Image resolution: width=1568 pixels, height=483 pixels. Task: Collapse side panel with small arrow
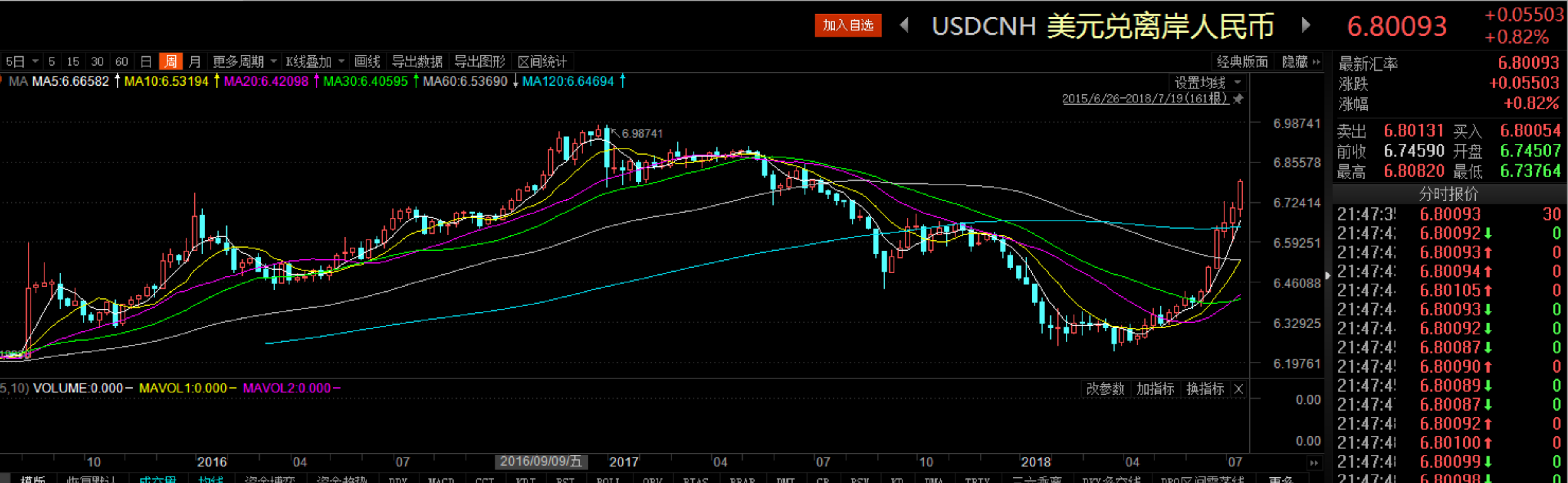1327,276
